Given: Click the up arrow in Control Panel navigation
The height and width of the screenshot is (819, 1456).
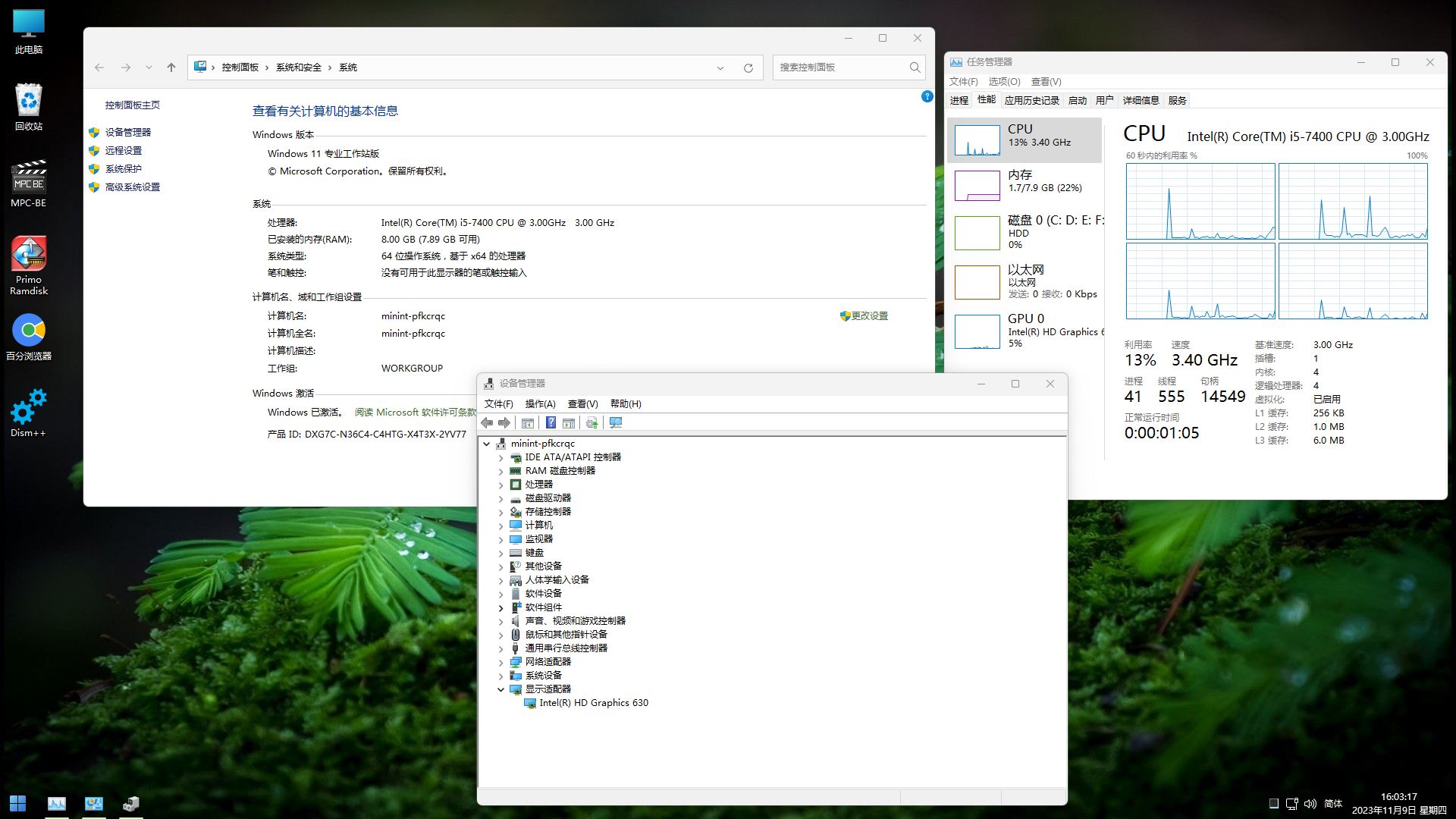Looking at the screenshot, I should coord(171,67).
